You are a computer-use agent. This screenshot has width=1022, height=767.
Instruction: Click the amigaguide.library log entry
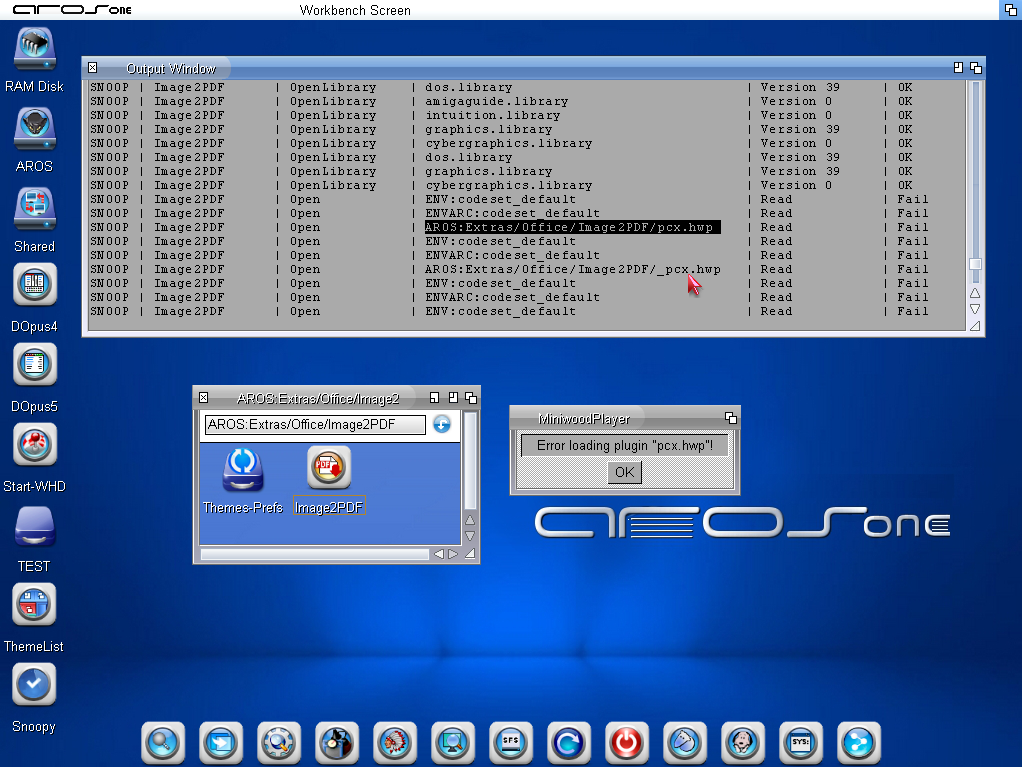[497, 102]
